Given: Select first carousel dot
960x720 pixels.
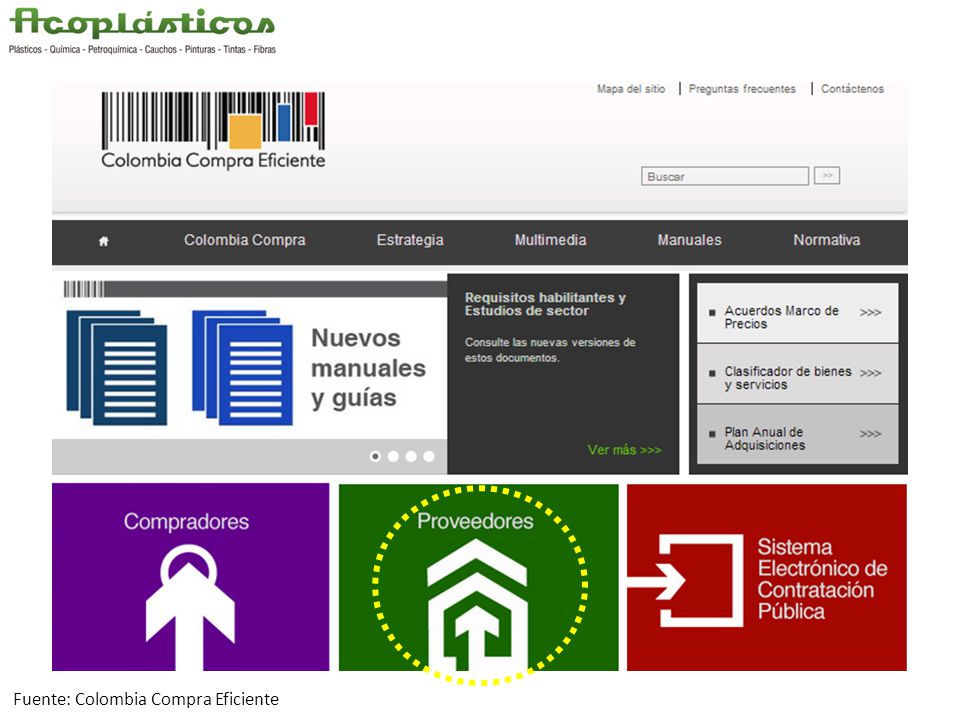Looking at the screenshot, I should click(x=375, y=456).
